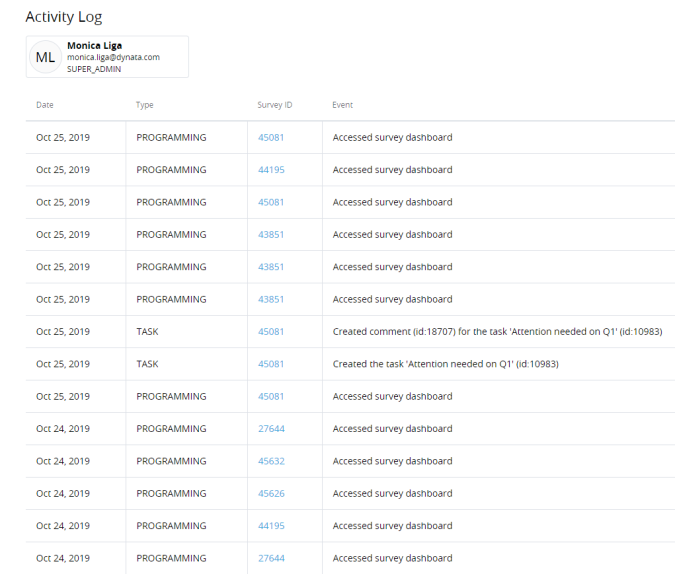Click the ML avatar circle
The width and height of the screenshot is (675, 574).
(45, 57)
